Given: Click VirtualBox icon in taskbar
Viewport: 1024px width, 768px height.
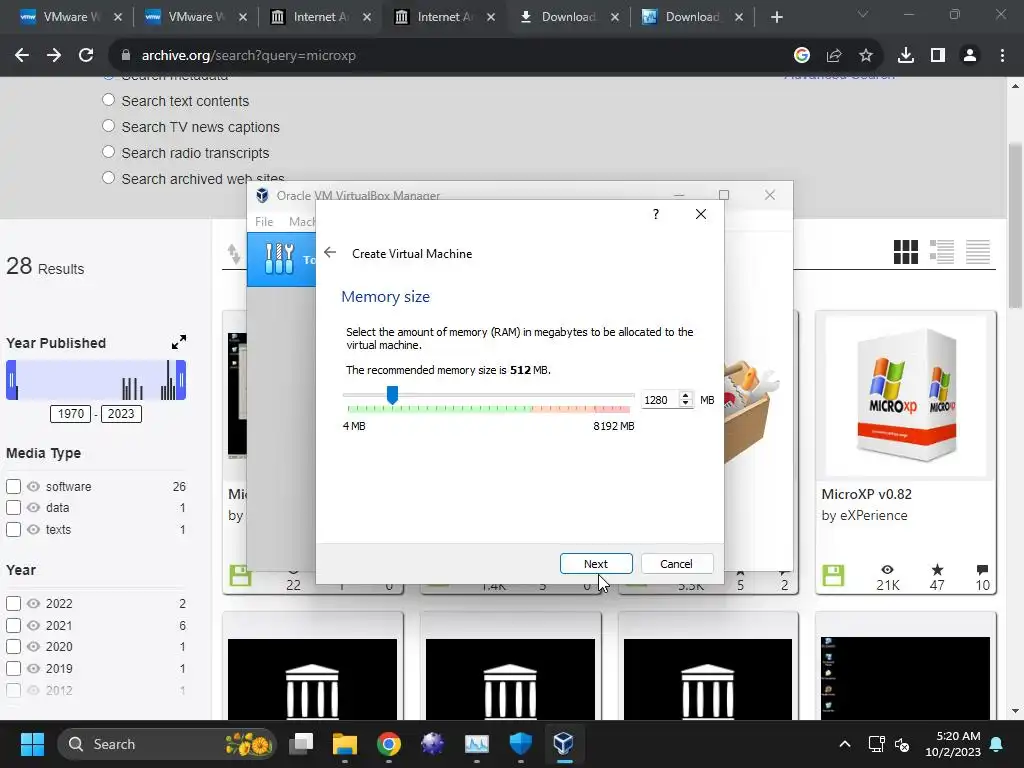Looking at the screenshot, I should 564,744.
